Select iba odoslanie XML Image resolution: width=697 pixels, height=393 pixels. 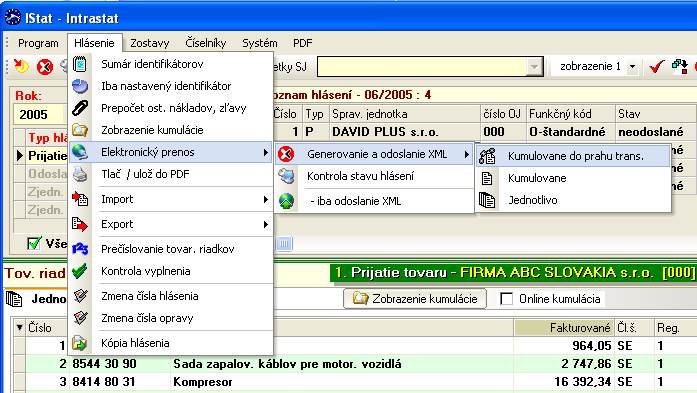(374, 201)
